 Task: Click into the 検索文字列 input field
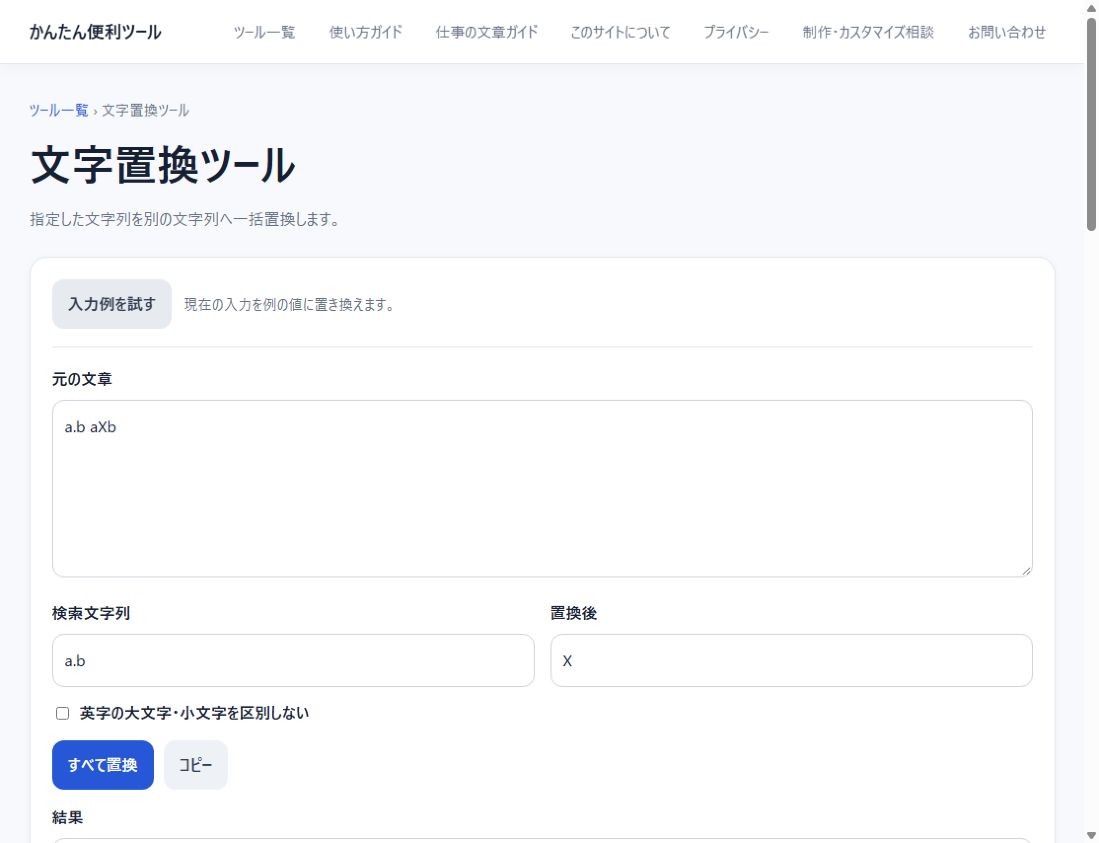[x=293, y=660]
